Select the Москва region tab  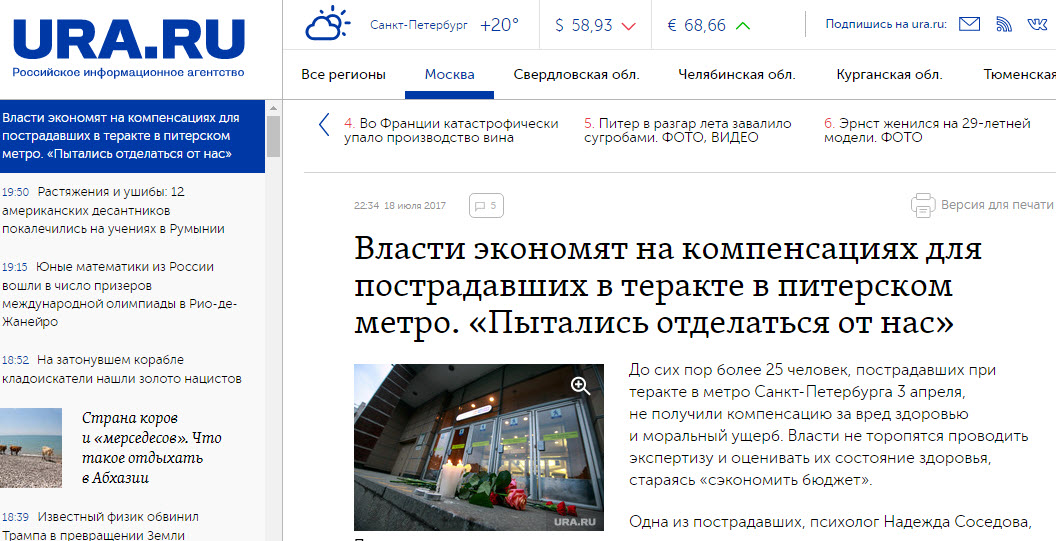point(449,75)
